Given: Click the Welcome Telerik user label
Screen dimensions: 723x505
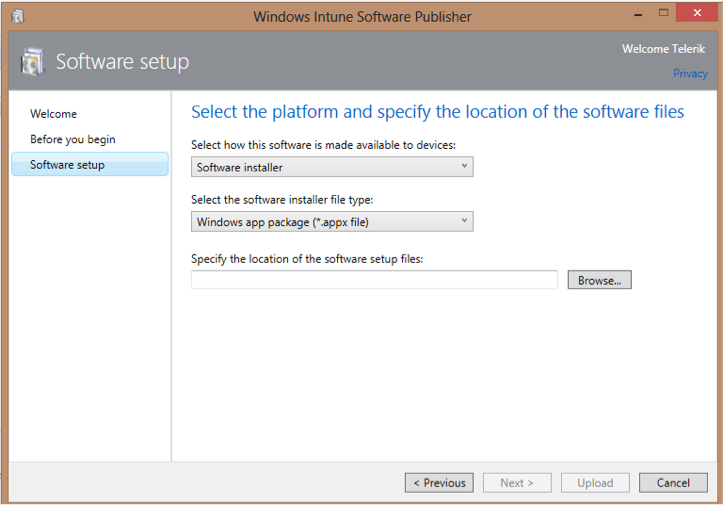Looking at the screenshot, I should point(664,48).
